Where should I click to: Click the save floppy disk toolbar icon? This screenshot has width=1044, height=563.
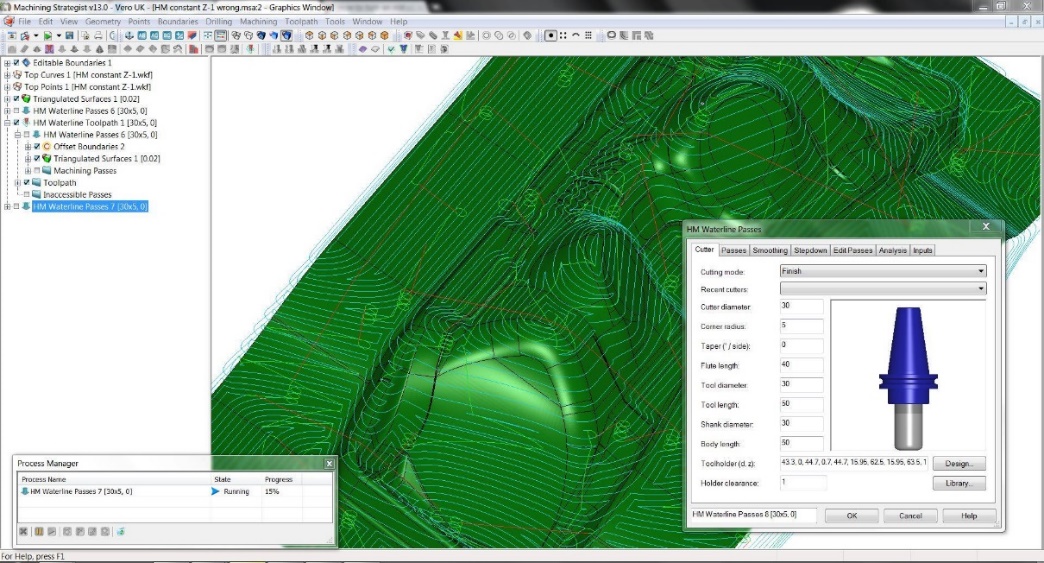pyautogui.click(x=69, y=35)
